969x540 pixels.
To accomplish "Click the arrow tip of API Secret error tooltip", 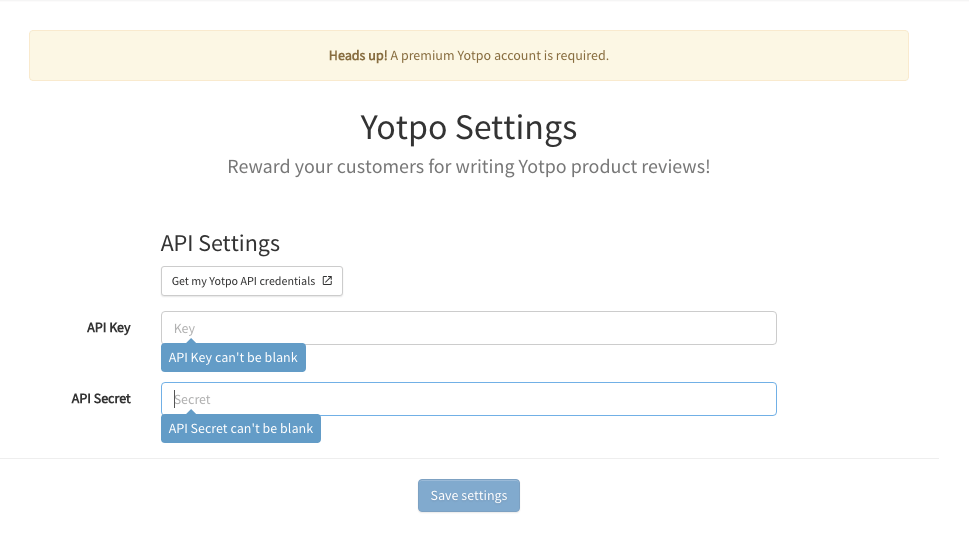I will point(183,415).
